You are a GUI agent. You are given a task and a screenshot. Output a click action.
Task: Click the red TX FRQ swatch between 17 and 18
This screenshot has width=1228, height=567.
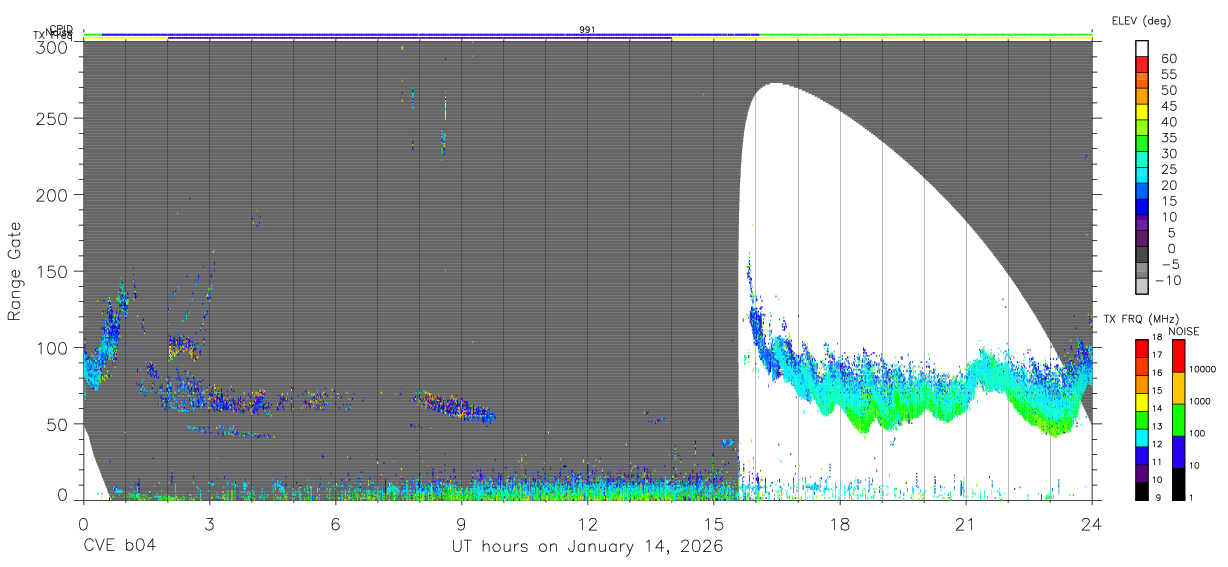pos(1140,348)
